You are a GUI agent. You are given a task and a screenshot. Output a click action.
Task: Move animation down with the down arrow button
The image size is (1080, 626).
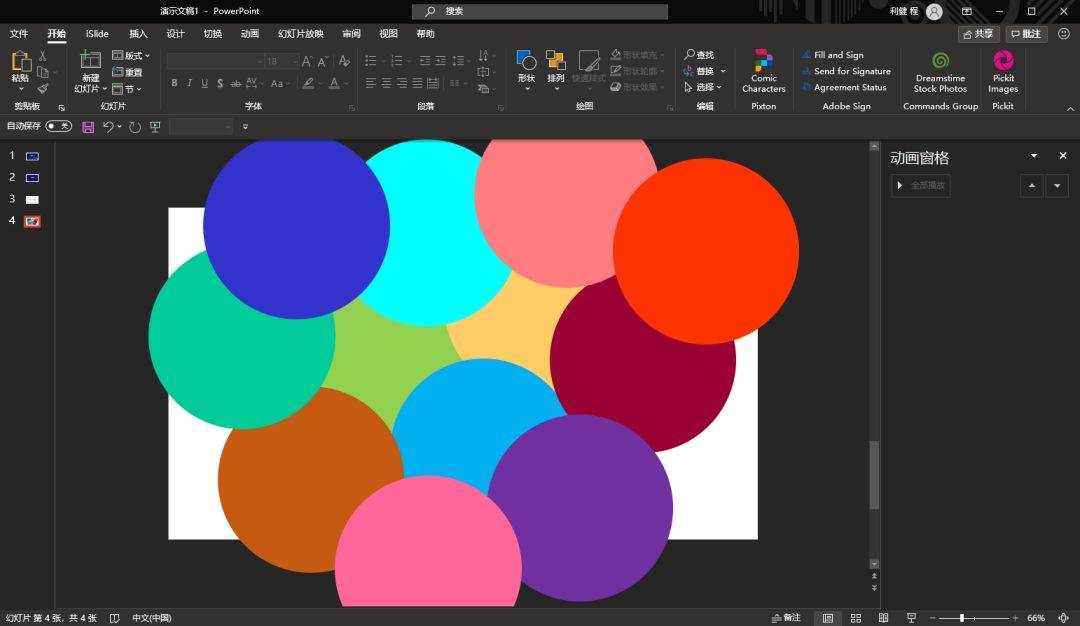coord(1057,185)
